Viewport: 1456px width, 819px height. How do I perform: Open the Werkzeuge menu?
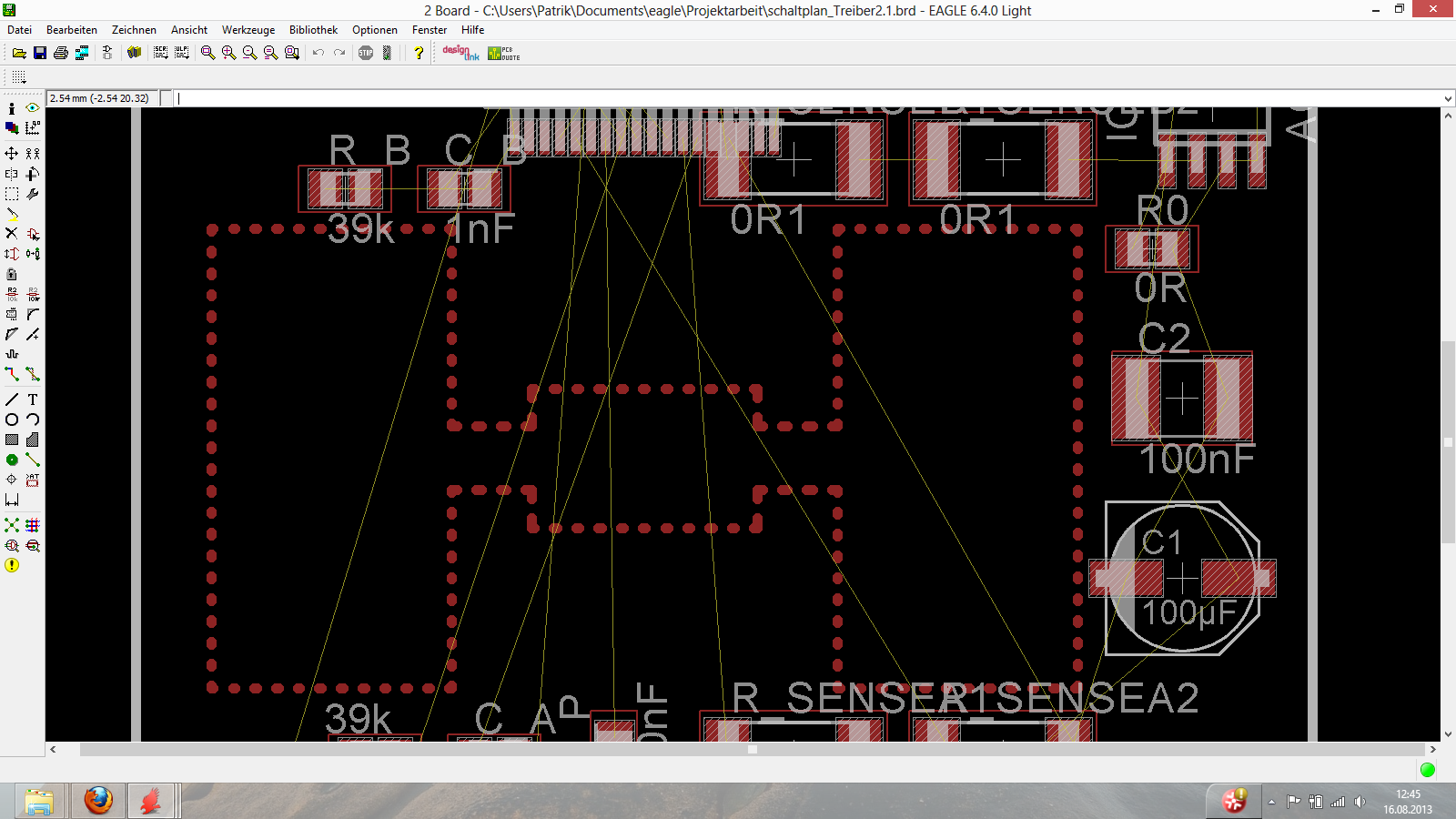coord(248,30)
